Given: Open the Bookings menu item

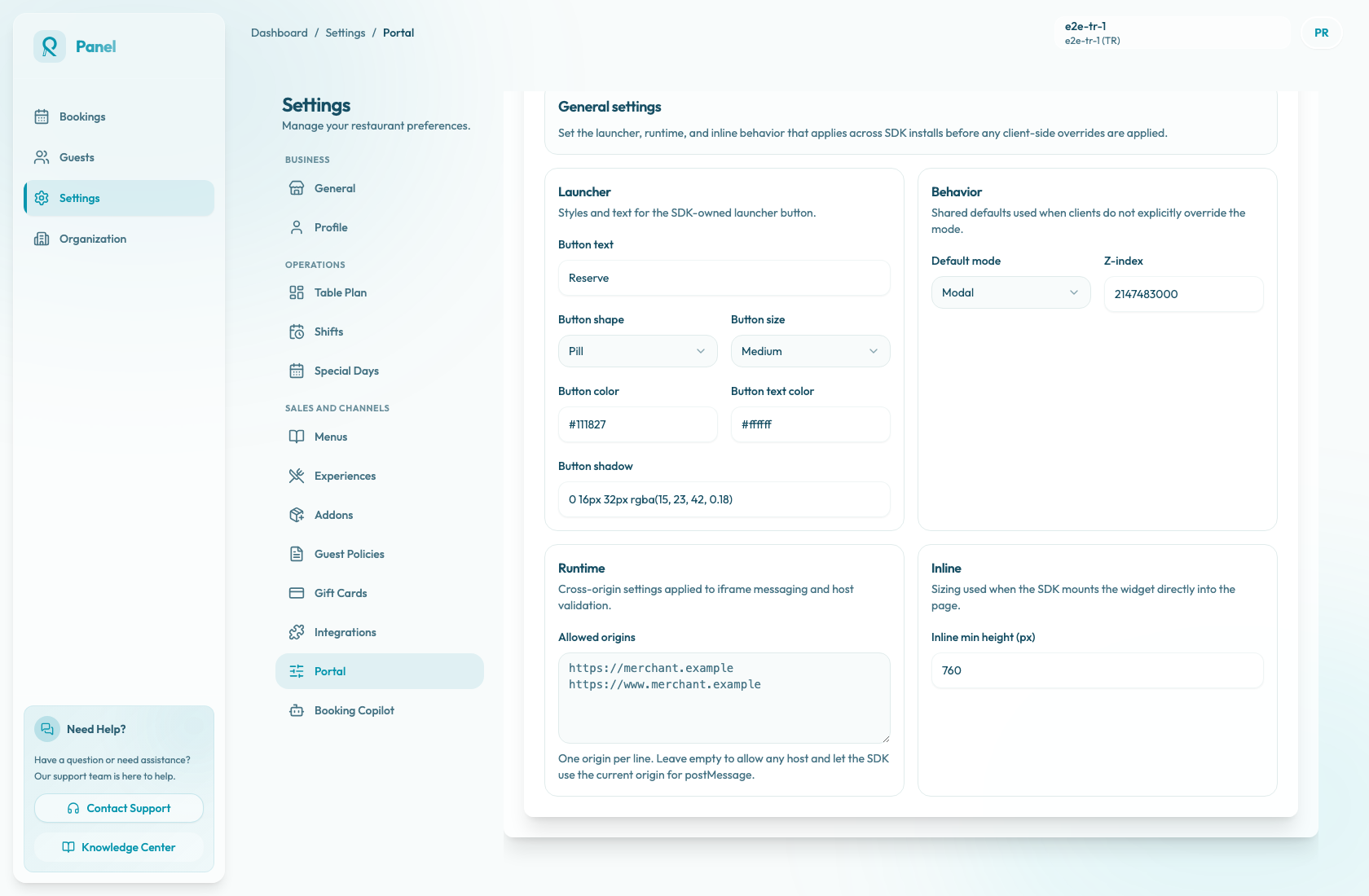Looking at the screenshot, I should 119,116.
